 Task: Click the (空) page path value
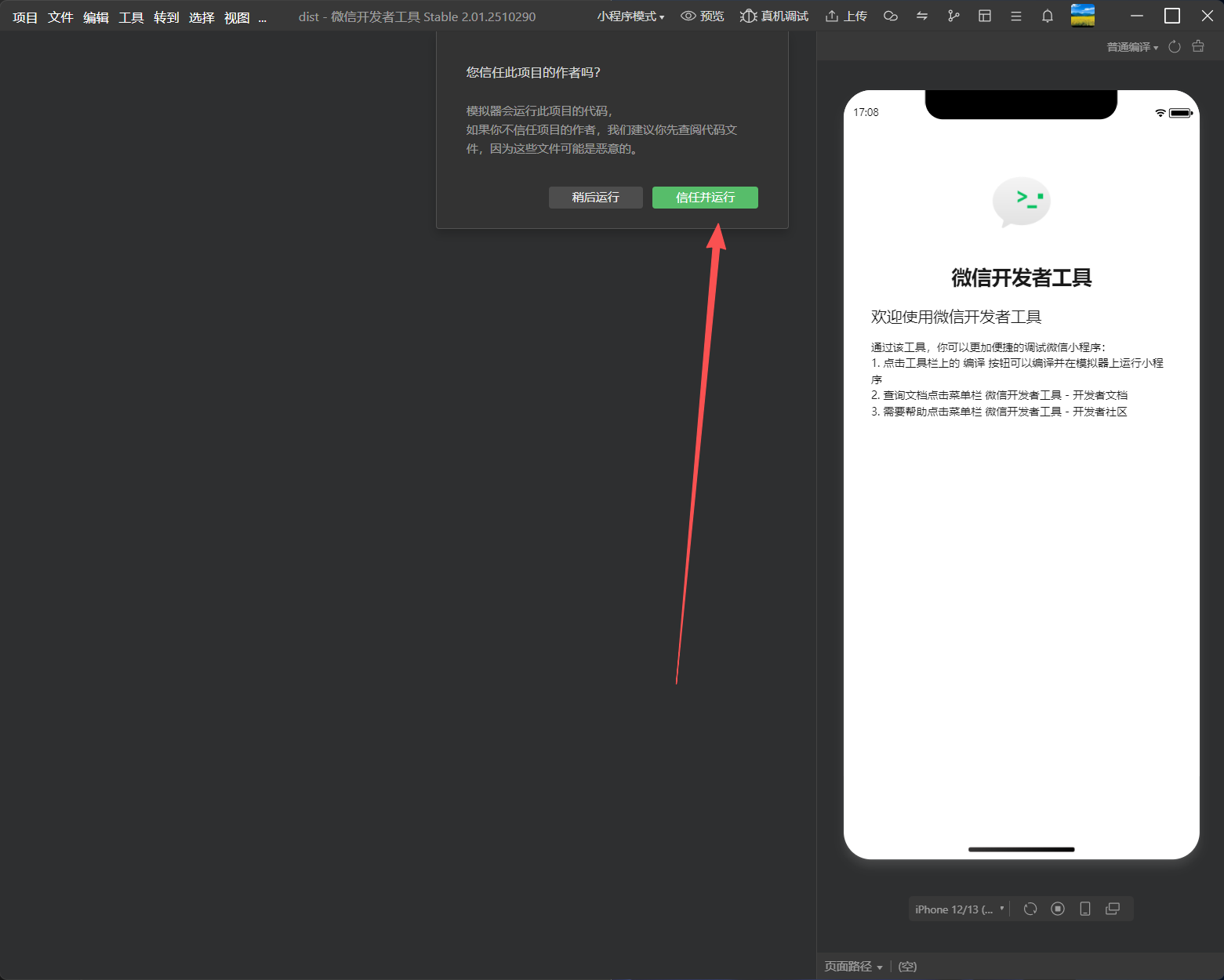click(907, 967)
